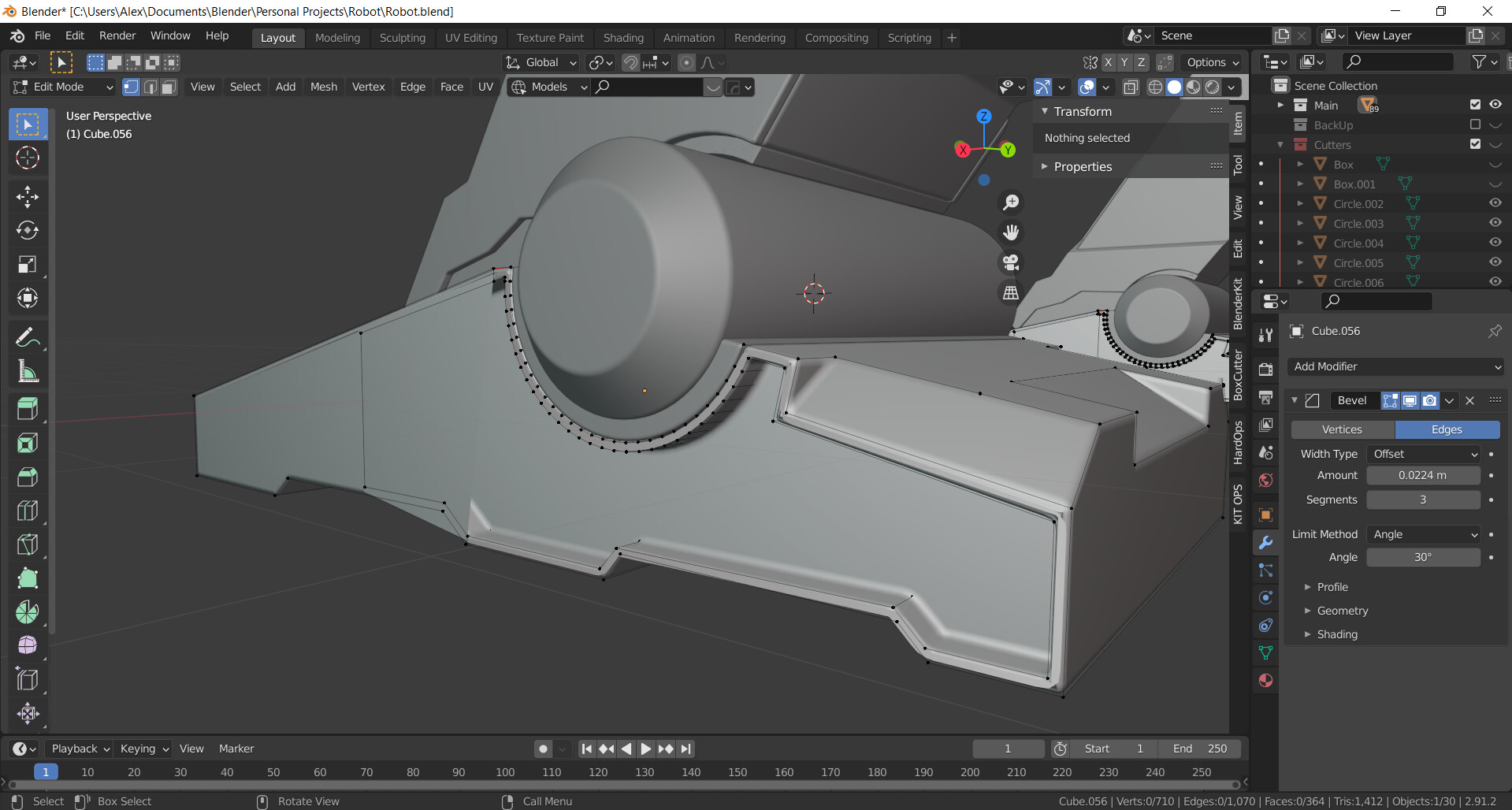The width and height of the screenshot is (1512, 810).
Task: Open the HardOps sidebar tab
Action: [x=1238, y=443]
